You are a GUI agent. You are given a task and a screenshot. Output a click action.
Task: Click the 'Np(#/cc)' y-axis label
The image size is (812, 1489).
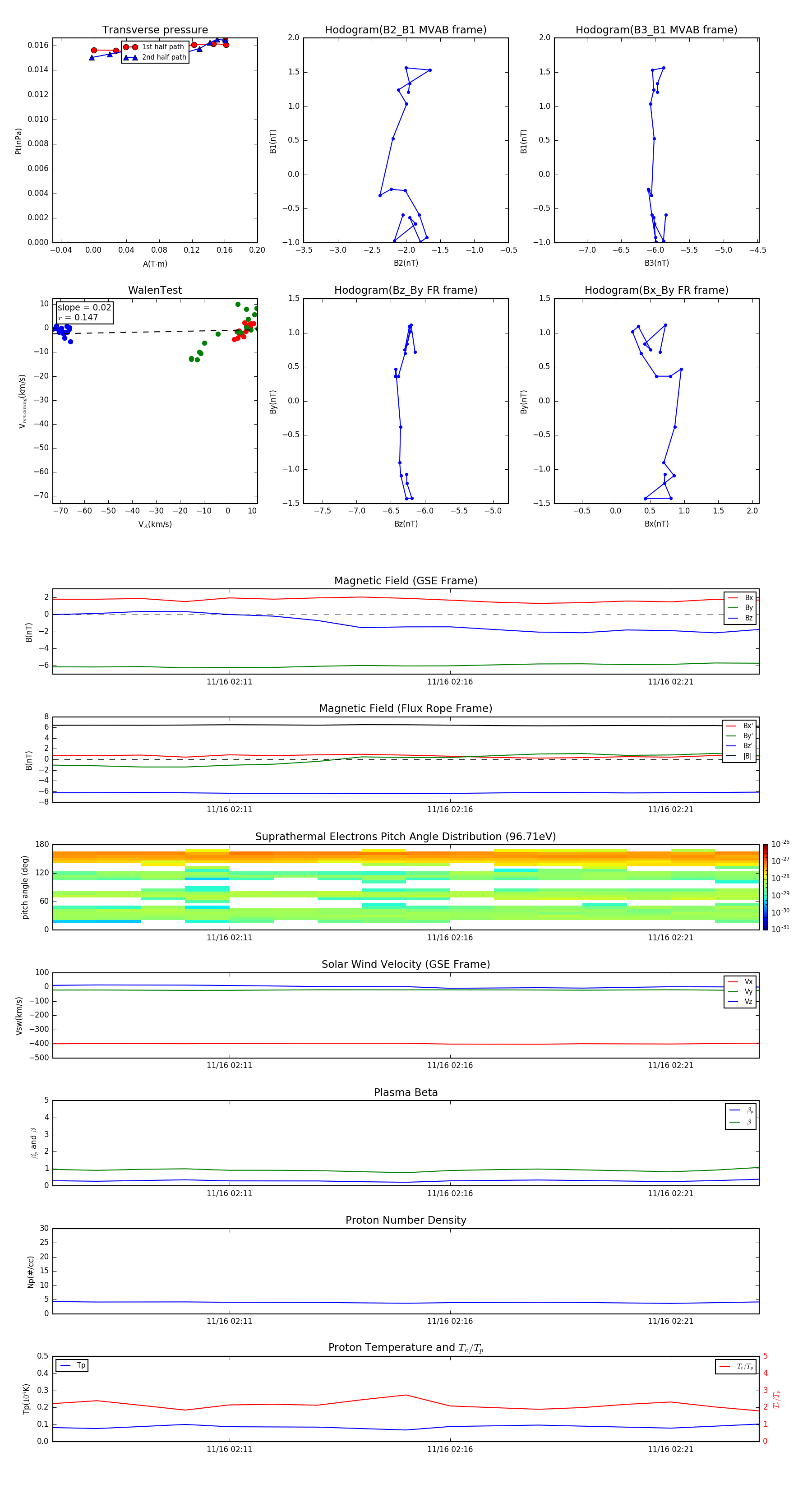[31, 1272]
